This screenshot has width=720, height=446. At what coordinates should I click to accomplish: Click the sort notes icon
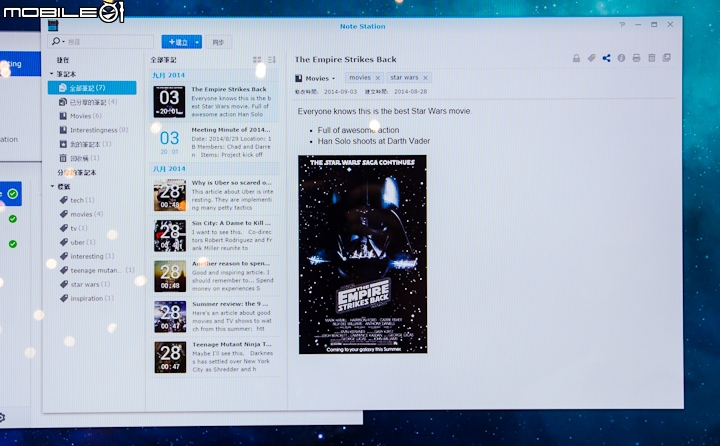pos(272,60)
